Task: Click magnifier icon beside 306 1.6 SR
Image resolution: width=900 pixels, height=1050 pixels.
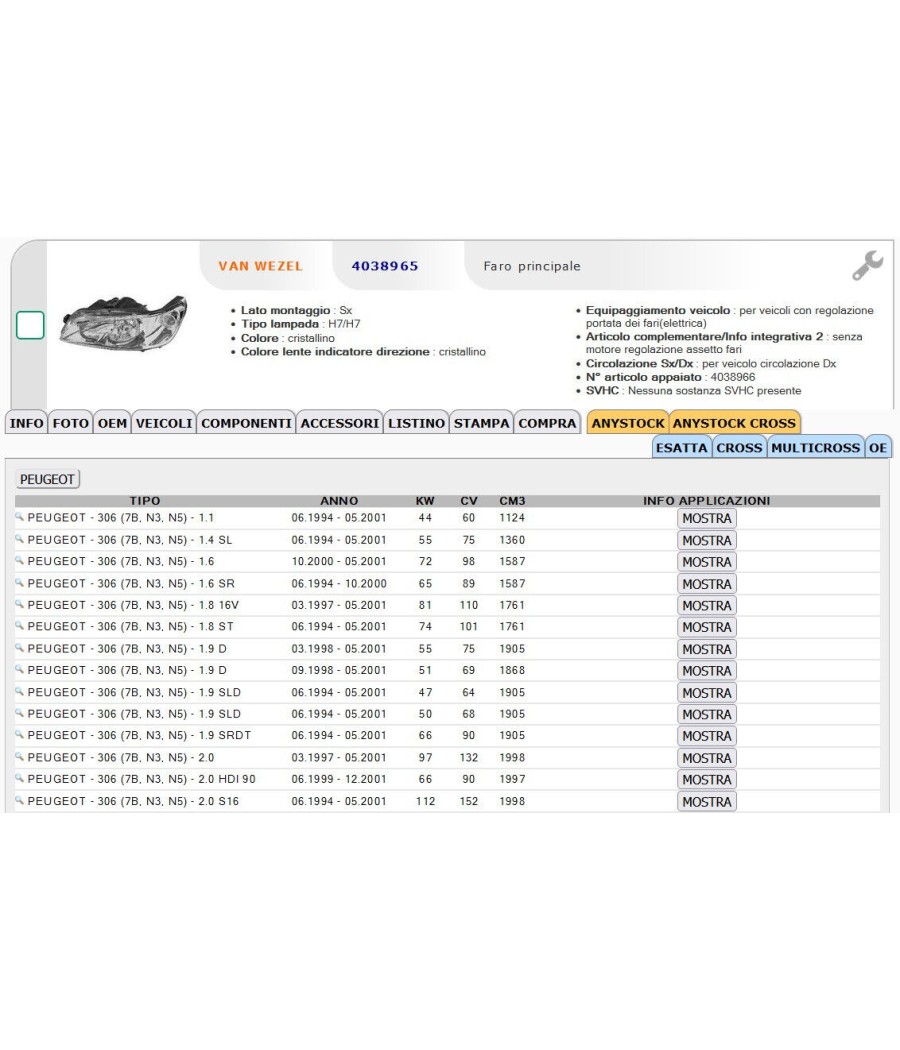Action: click(x=19, y=583)
